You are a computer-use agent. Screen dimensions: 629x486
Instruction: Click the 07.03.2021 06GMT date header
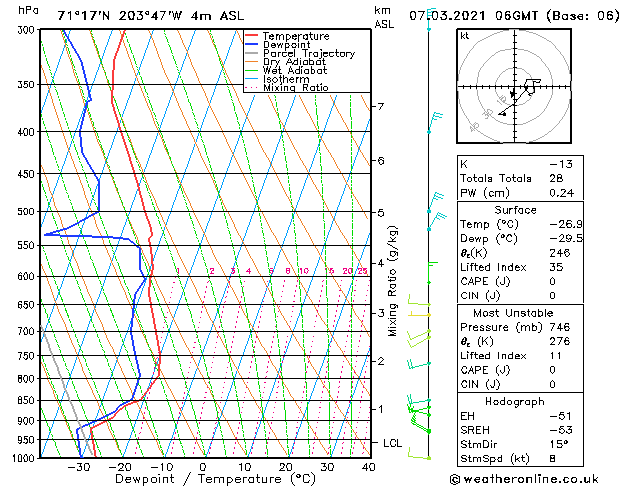coord(474,16)
